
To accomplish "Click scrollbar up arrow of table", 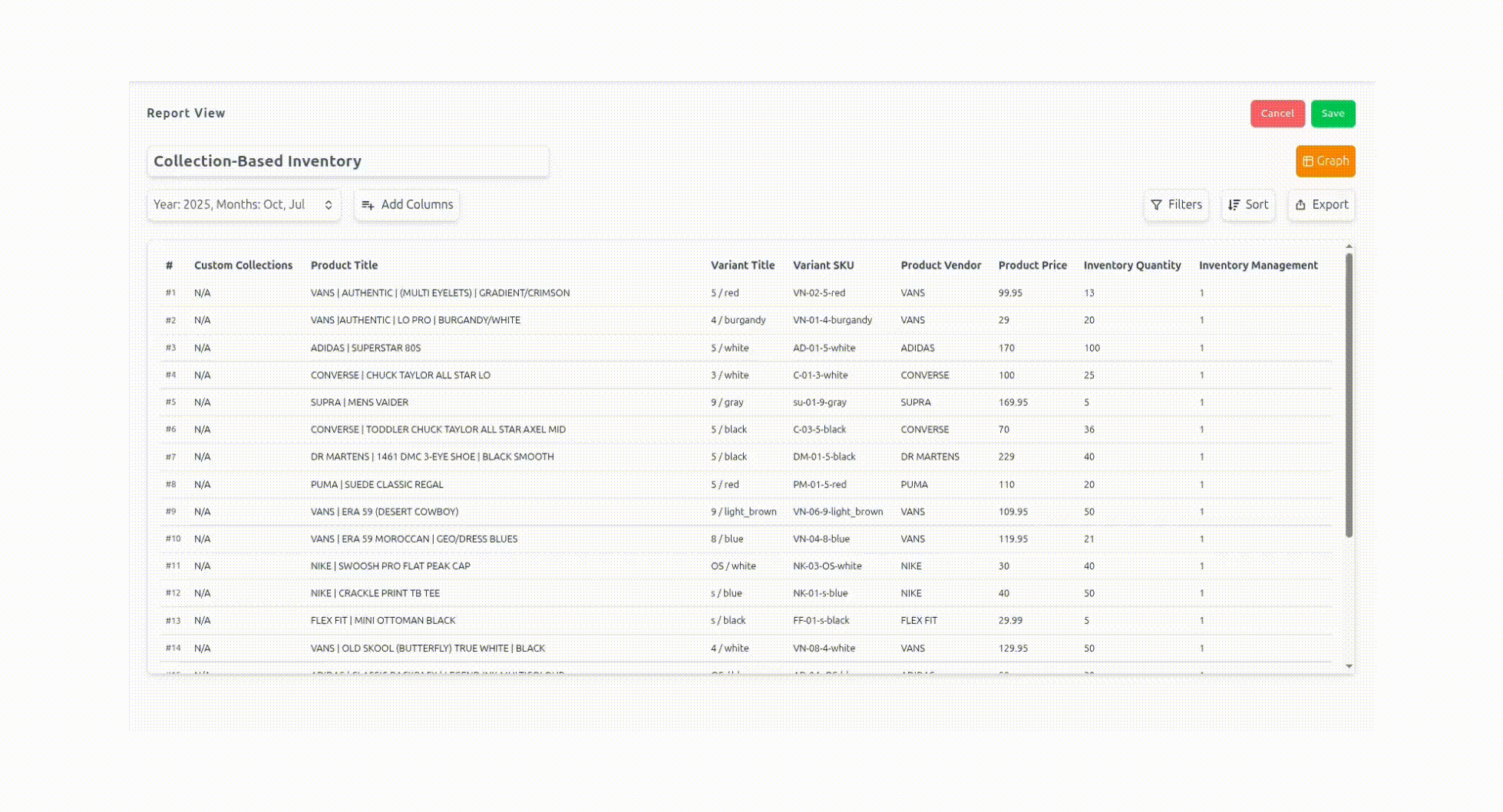I will coord(1349,247).
